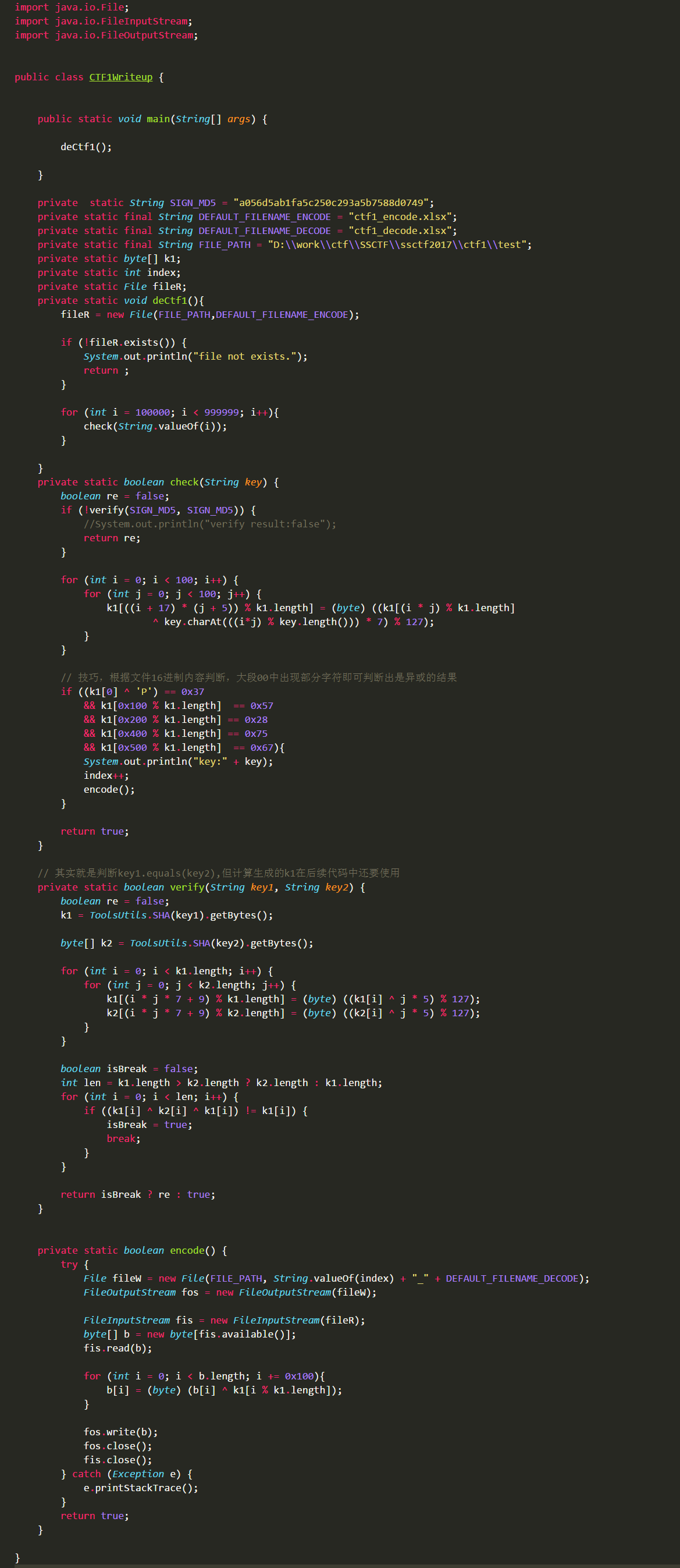Click the deCtf1(); call in main
680x1568 pixels.
[86, 147]
